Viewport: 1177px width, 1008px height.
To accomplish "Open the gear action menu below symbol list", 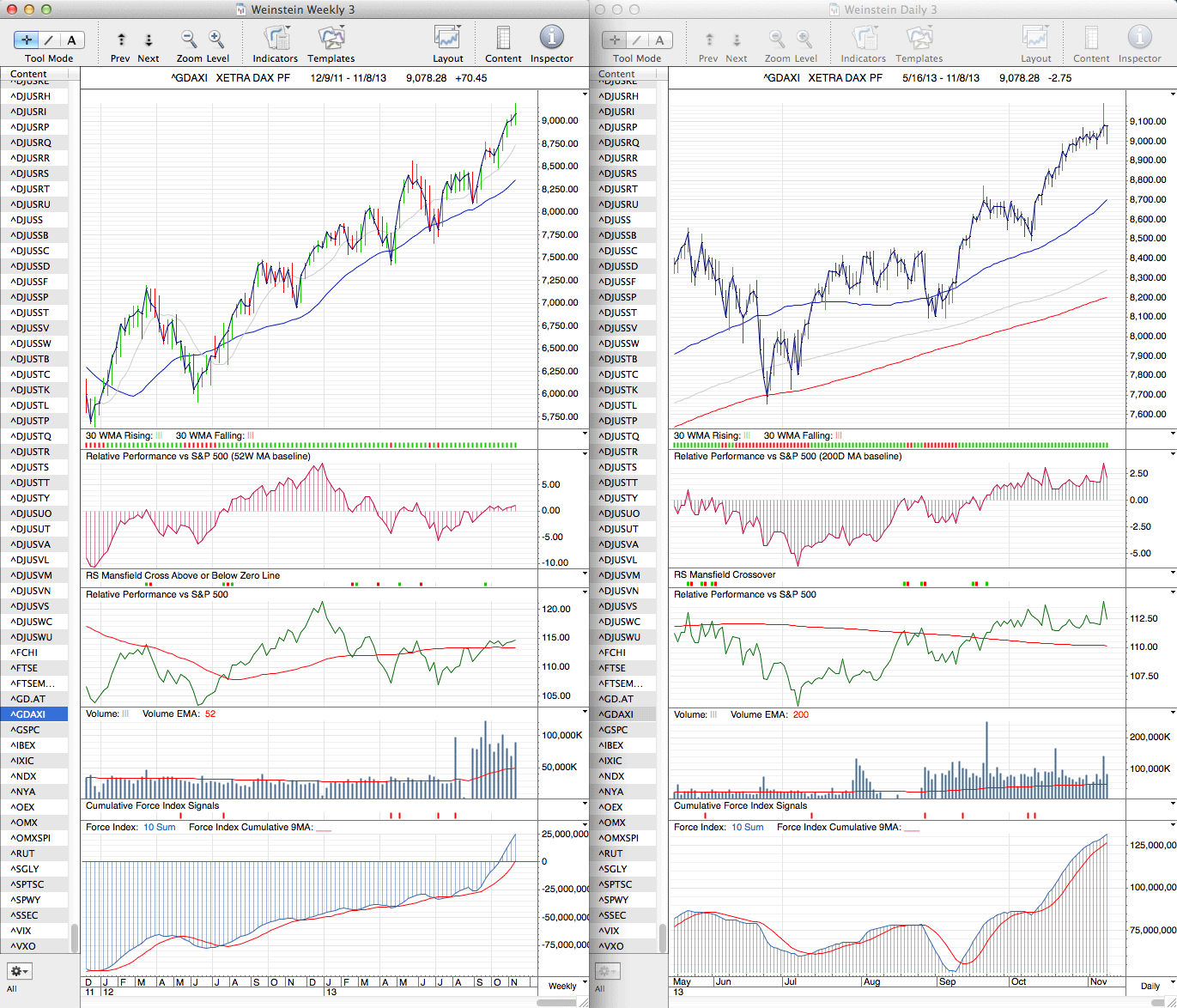I will pyautogui.click(x=19, y=971).
